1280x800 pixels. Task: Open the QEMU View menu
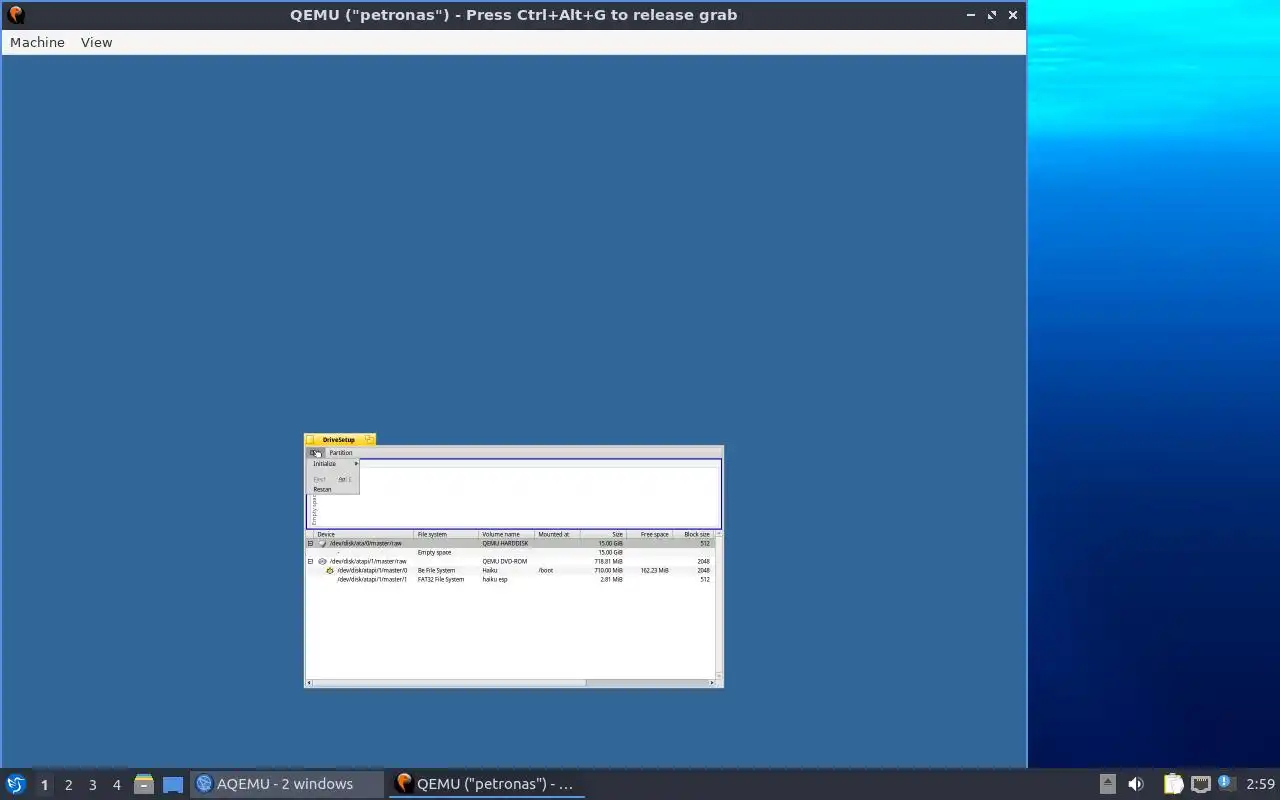(97, 42)
